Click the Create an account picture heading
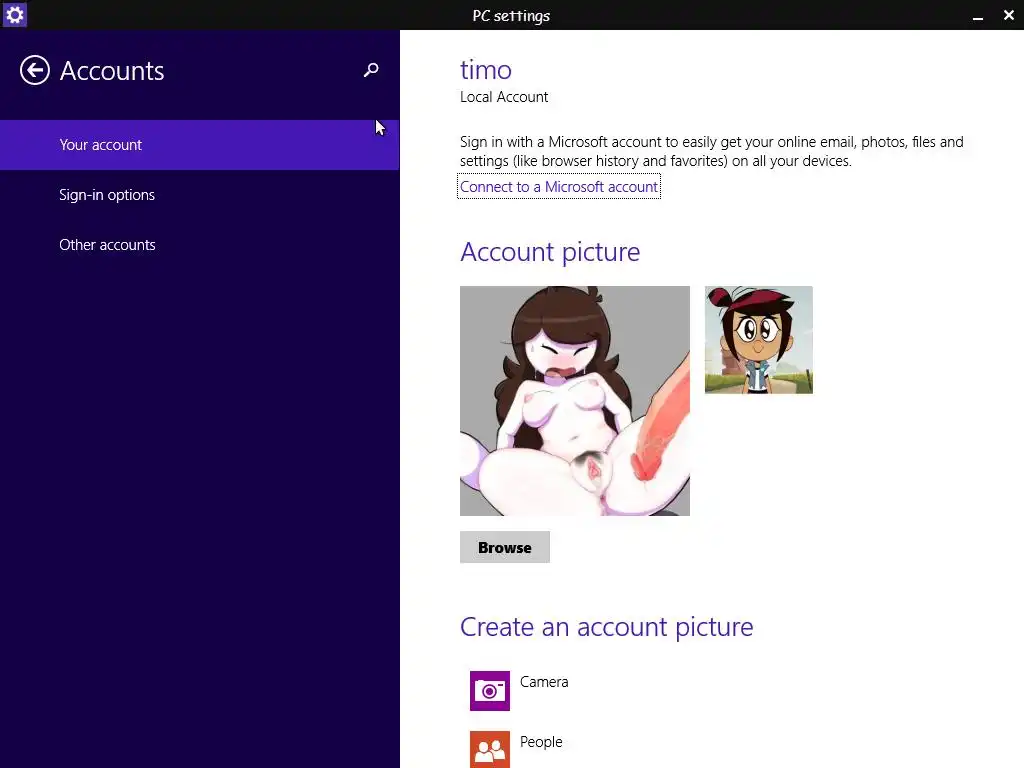The height and width of the screenshot is (768, 1024). [607, 627]
